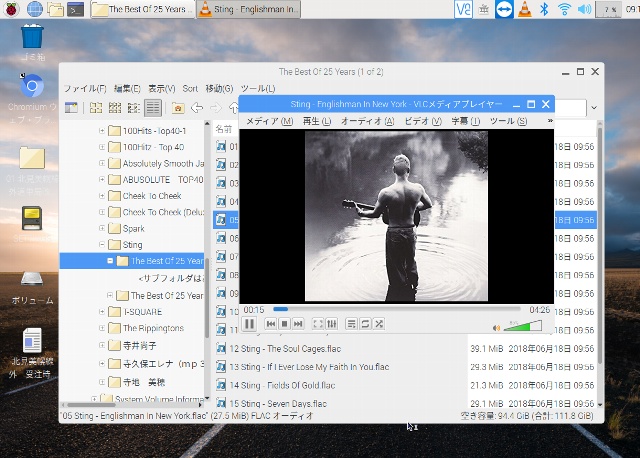The height and width of the screenshot is (458, 640).
Task: Switch to thumbnail view in file manager
Action: click(115, 108)
